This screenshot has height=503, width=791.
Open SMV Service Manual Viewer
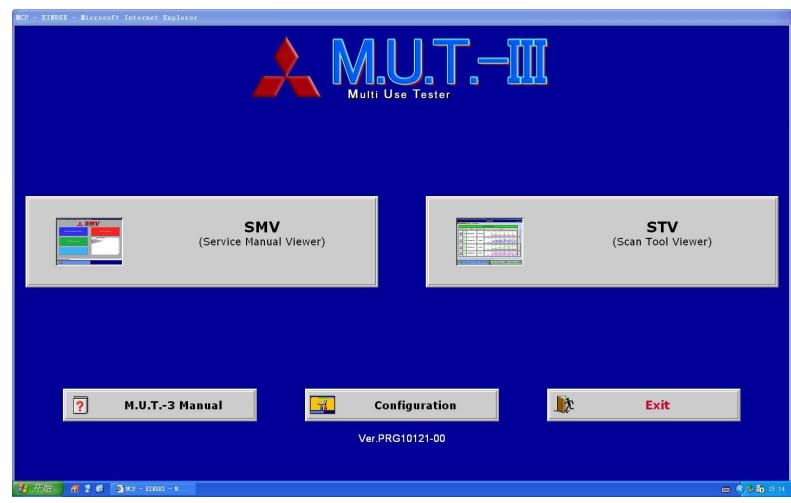click(x=201, y=242)
